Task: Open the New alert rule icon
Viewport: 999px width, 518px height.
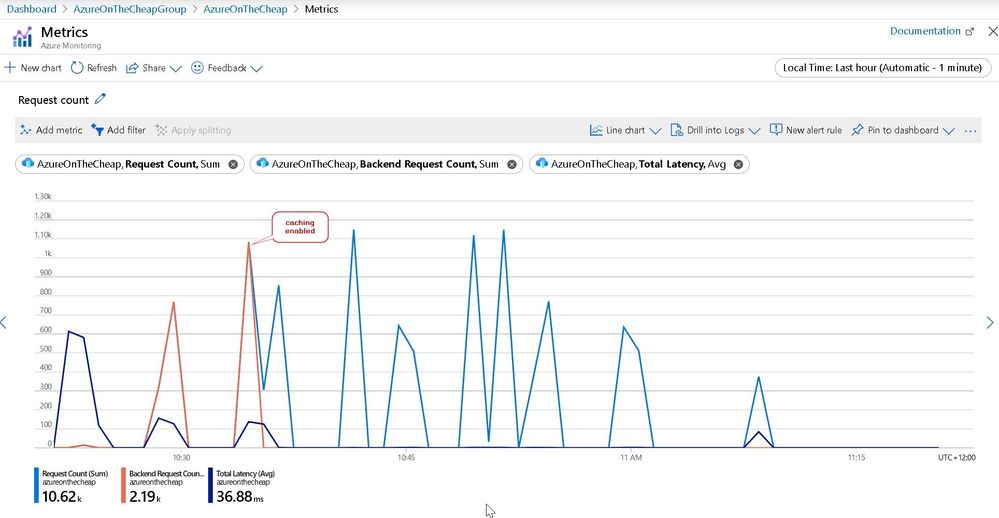Action: pos(776,130)
